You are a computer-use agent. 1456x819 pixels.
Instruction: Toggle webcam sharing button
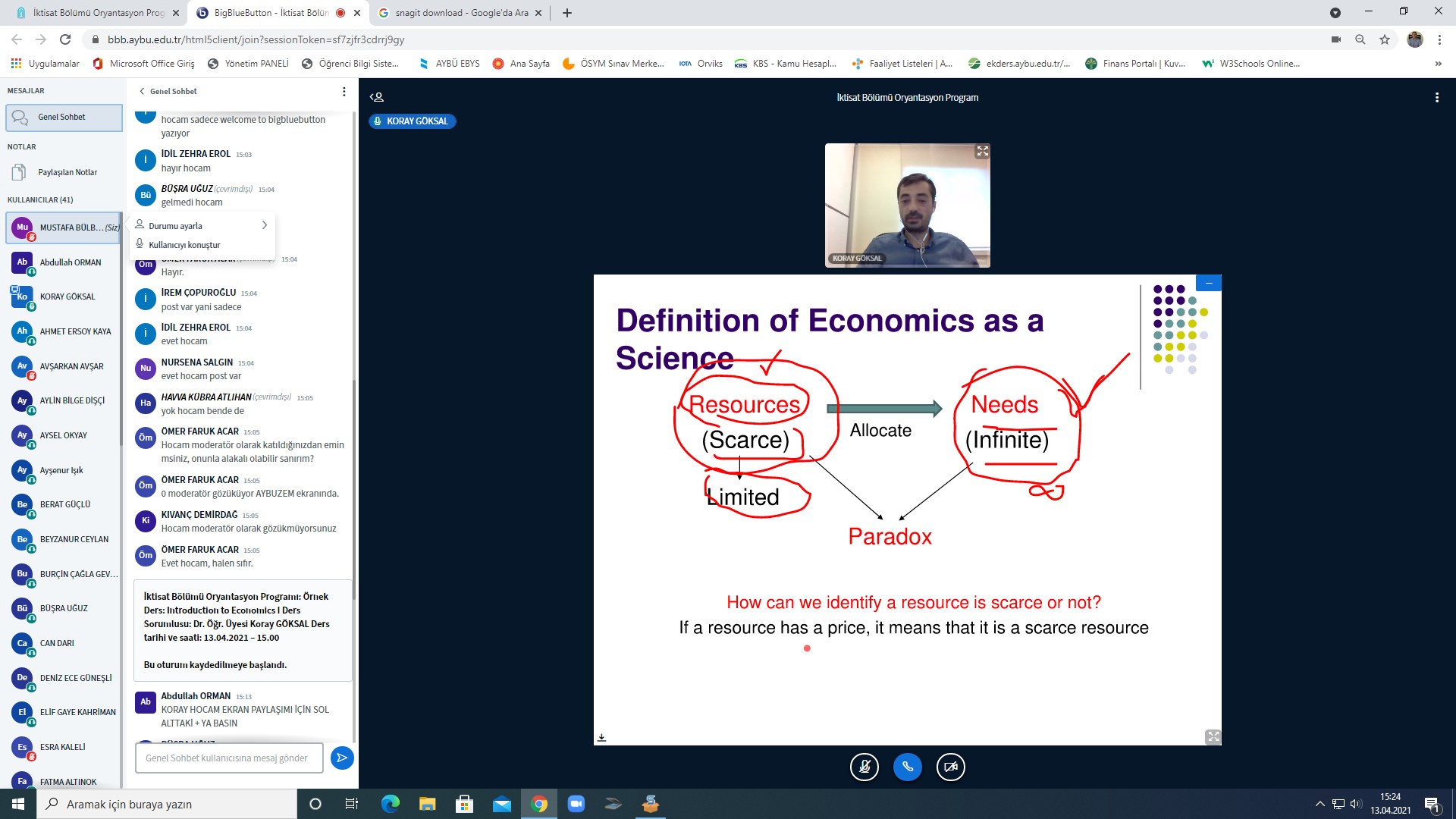click(x=950, y=767)
